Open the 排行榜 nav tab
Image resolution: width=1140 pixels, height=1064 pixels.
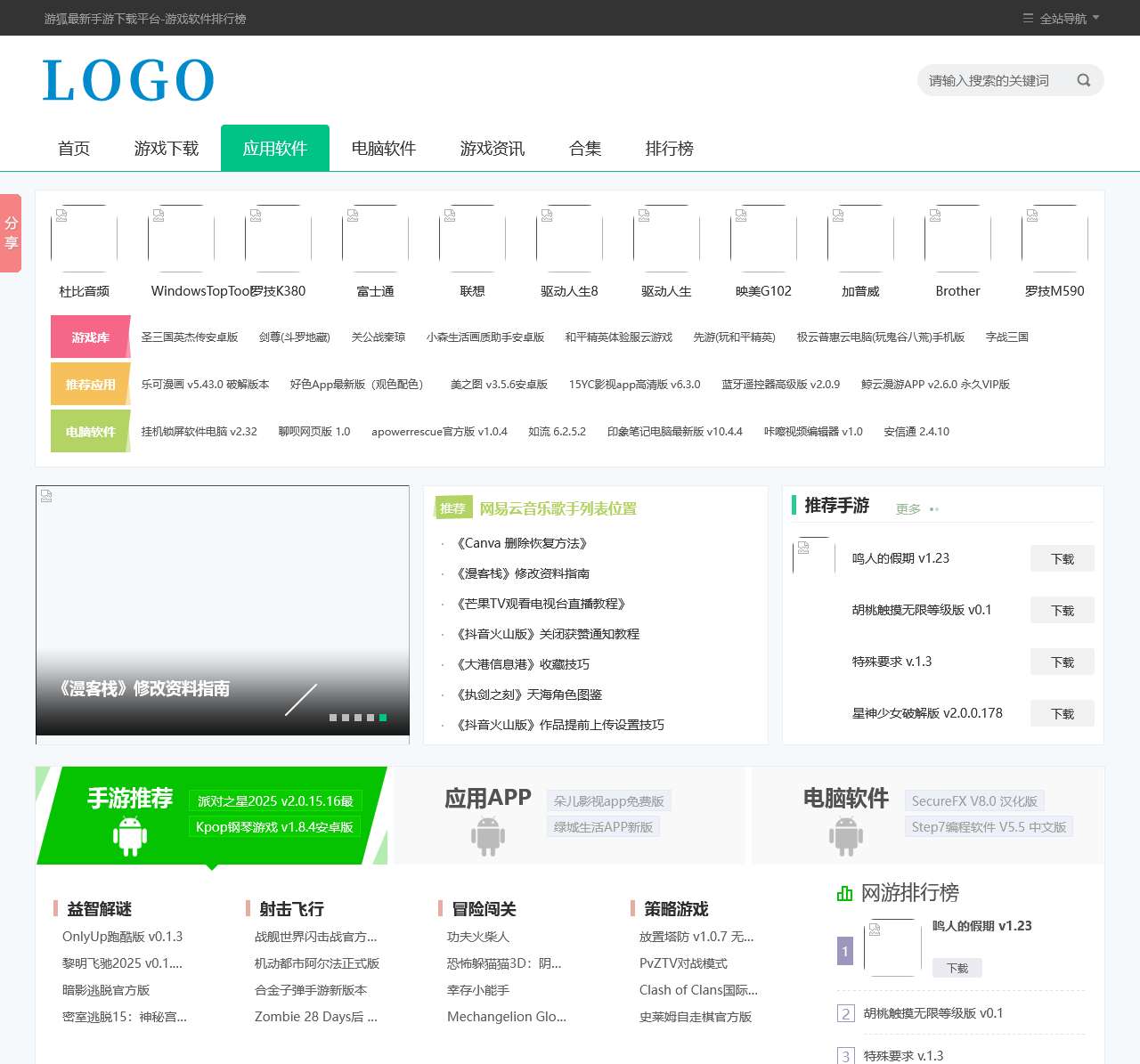pyautogui.click(x=670, y=148)
